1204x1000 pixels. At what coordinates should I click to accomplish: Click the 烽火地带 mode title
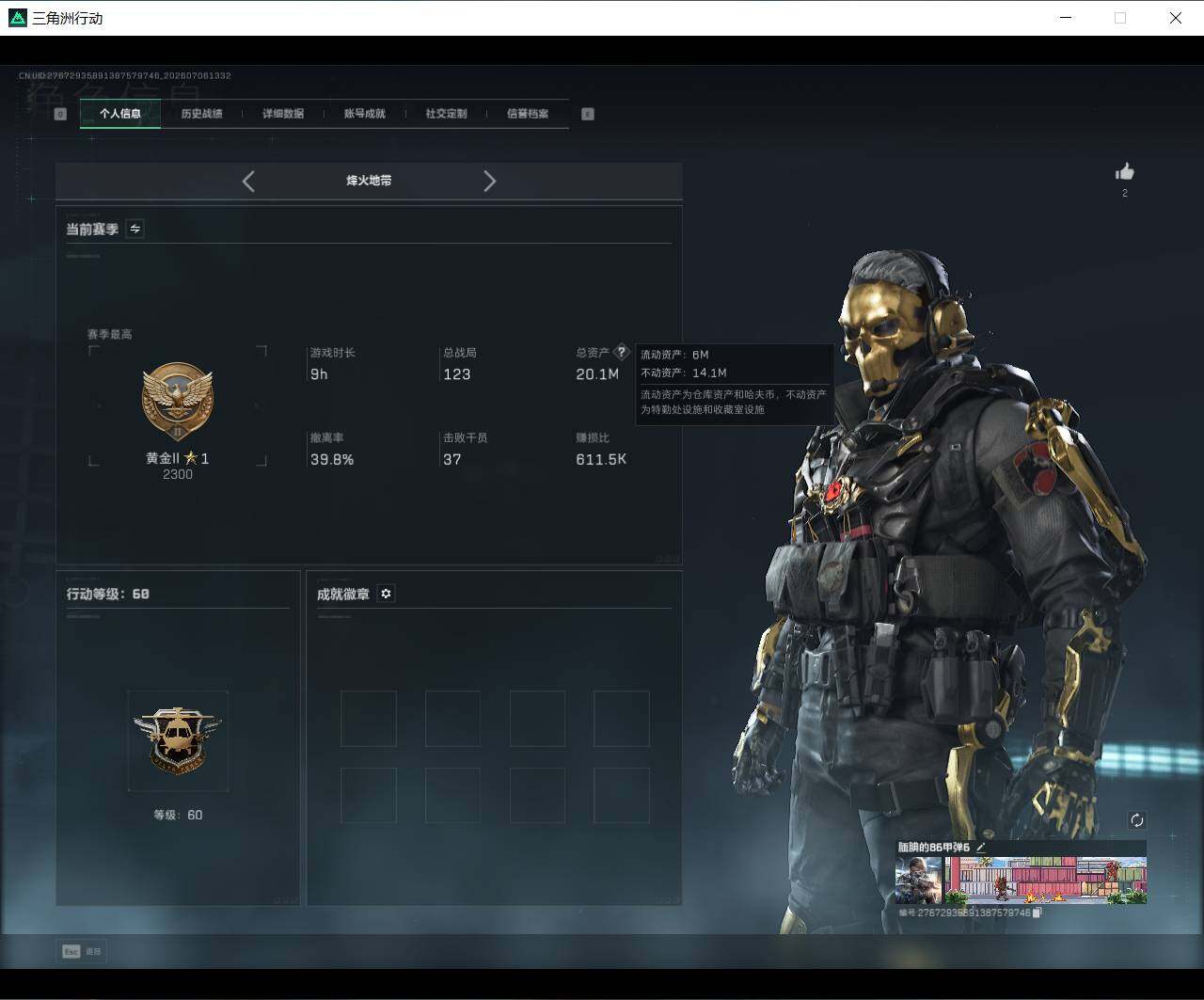click(369, 181)
